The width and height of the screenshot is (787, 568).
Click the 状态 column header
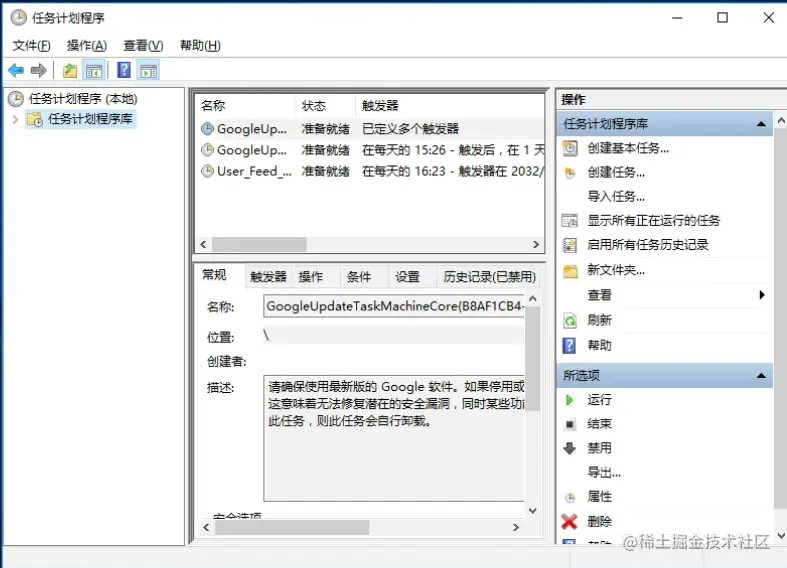tap(325, 106)
